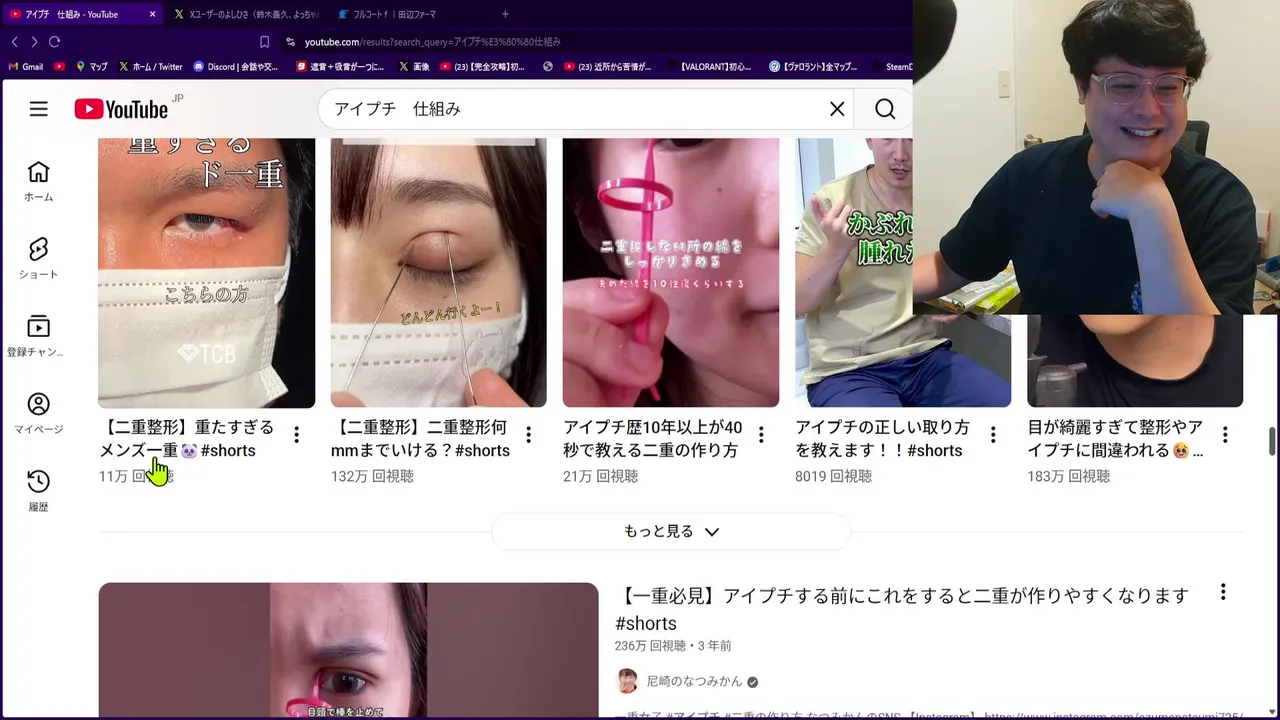1280x720 pixels.
Task: Open the YouTube hamburger guide menu
Action: point(38,109)
